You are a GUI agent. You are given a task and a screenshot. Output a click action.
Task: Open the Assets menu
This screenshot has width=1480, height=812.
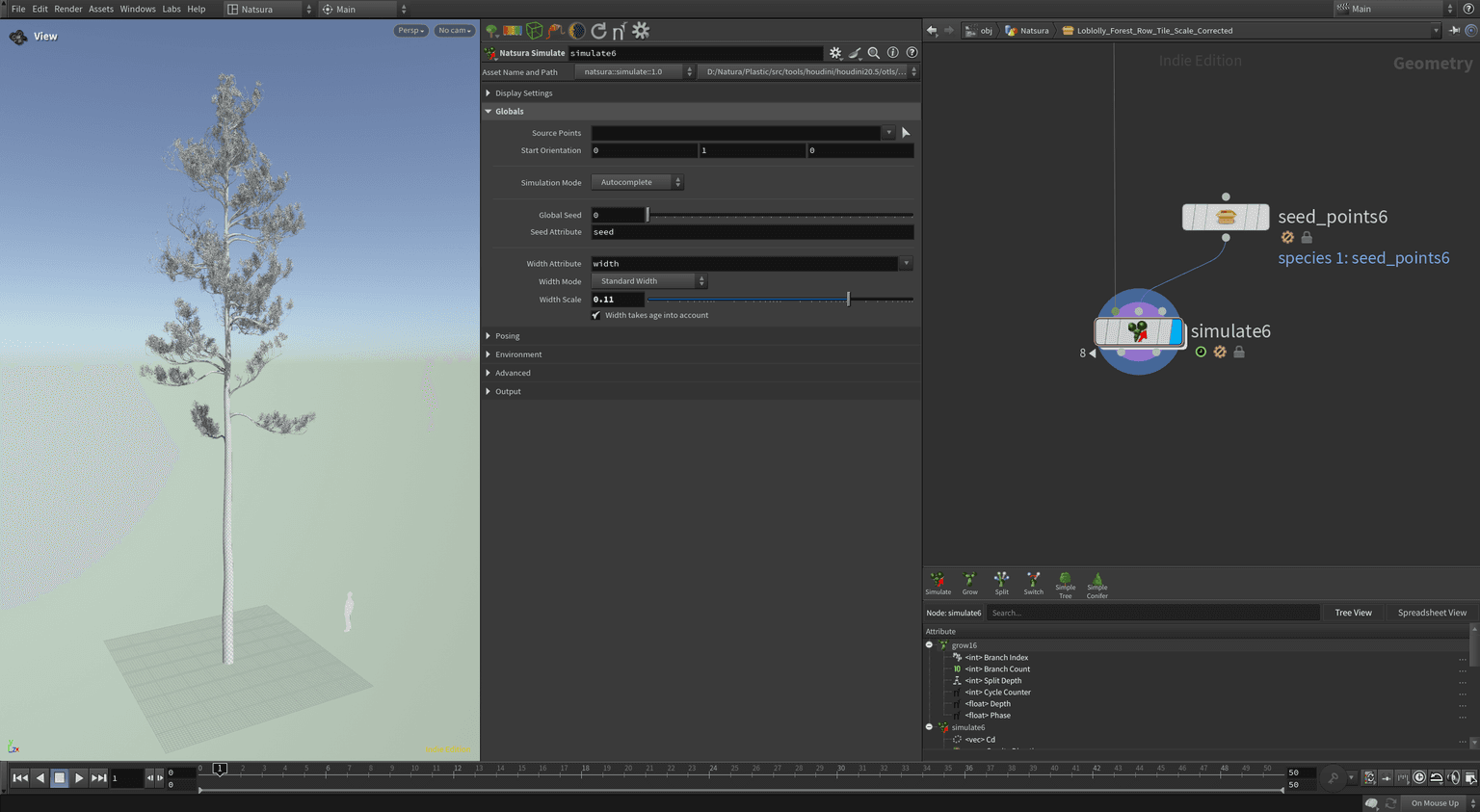coord(101,9)
